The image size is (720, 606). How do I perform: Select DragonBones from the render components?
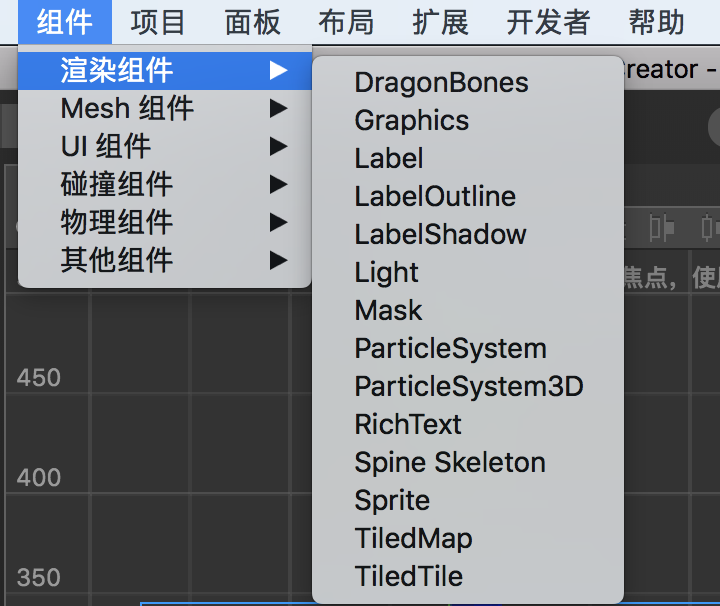click(x=441, y=83)
